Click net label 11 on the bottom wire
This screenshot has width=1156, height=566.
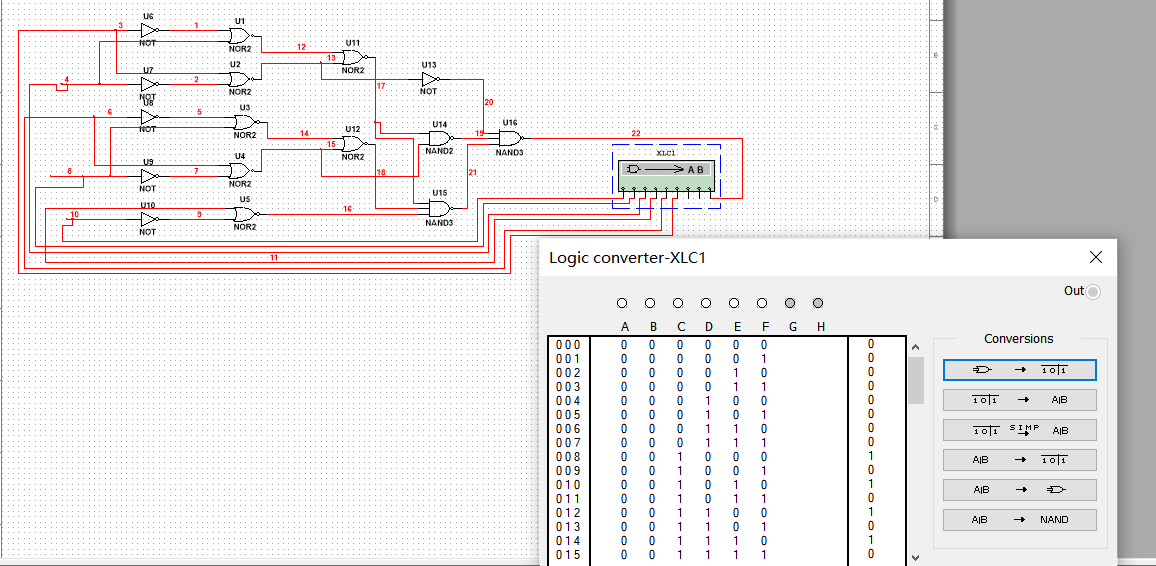[x=274, y=257]
